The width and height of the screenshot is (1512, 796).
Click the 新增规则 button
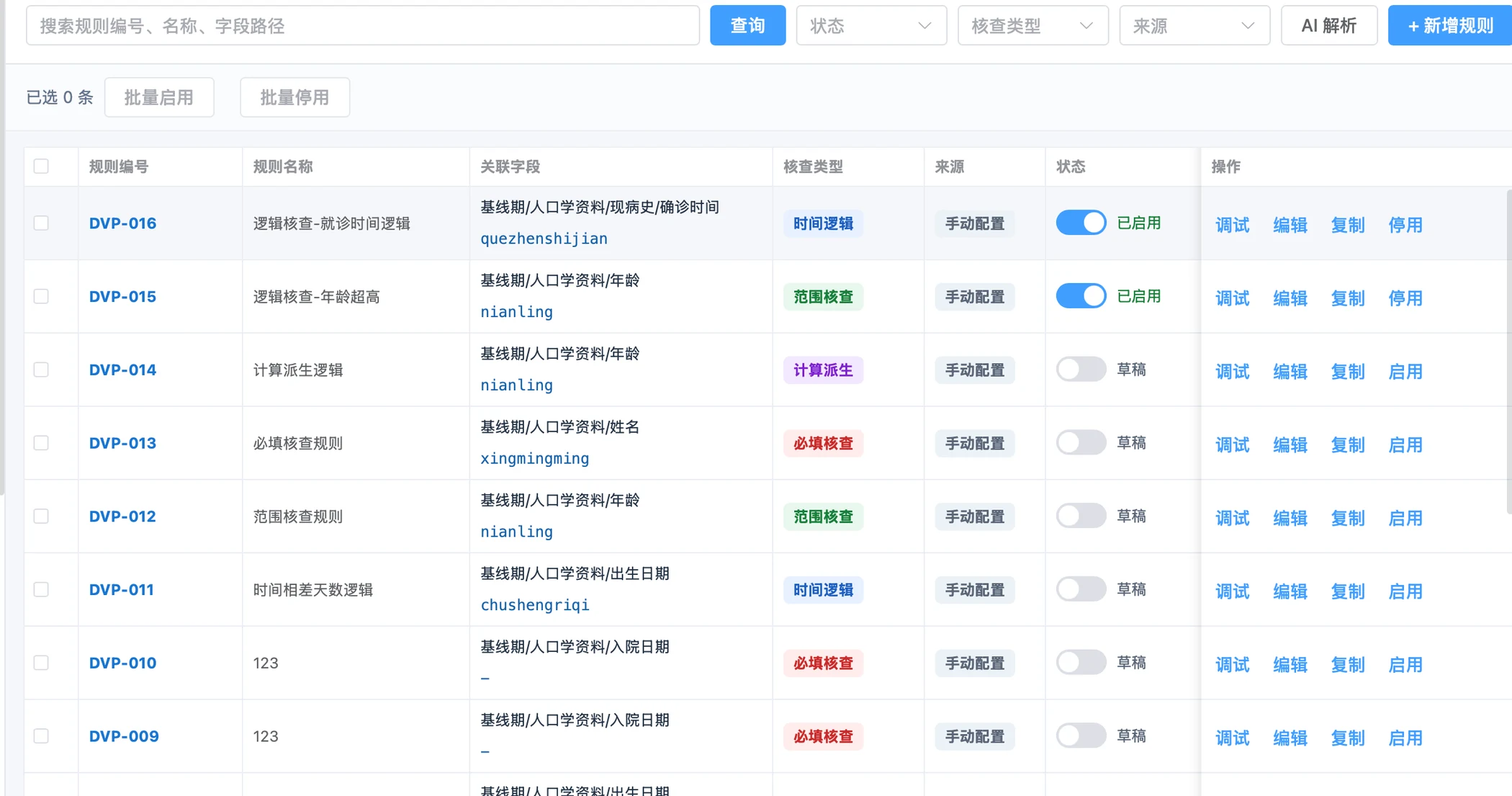[x=1449, y=26]
